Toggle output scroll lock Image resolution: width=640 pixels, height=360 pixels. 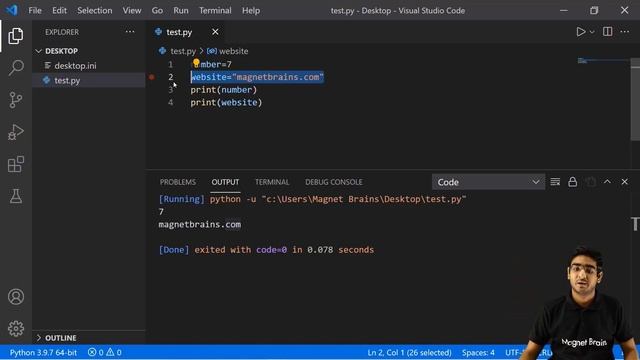(572, 182)
